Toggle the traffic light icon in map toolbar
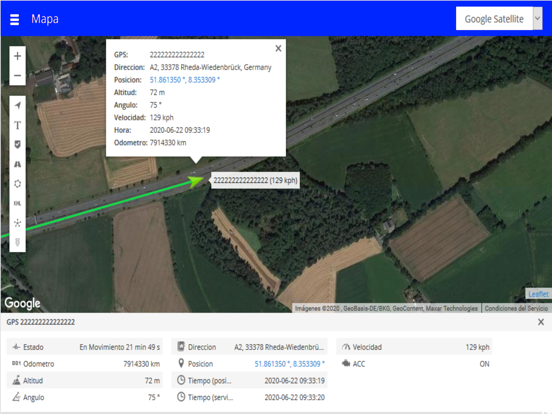 pos(18,242)
